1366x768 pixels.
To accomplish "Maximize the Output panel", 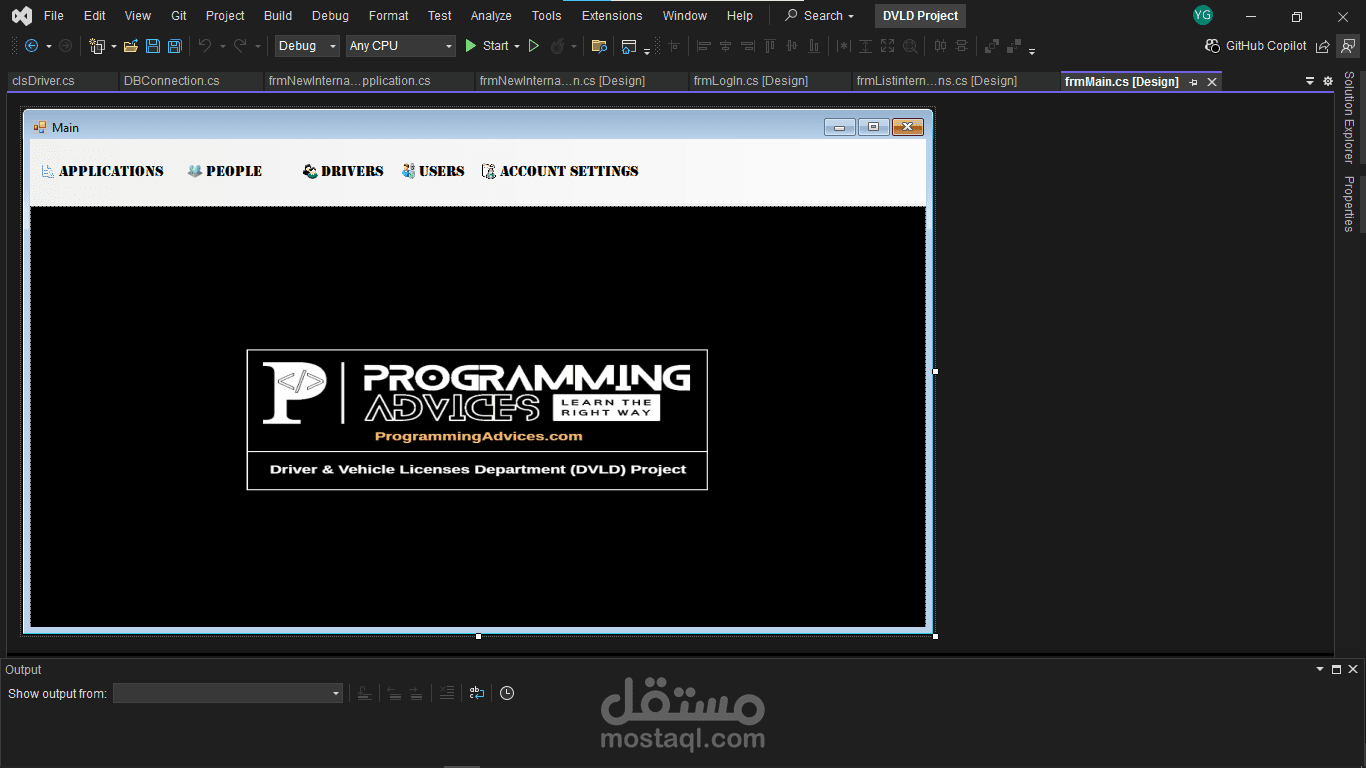I will (x=1337, y=669).
